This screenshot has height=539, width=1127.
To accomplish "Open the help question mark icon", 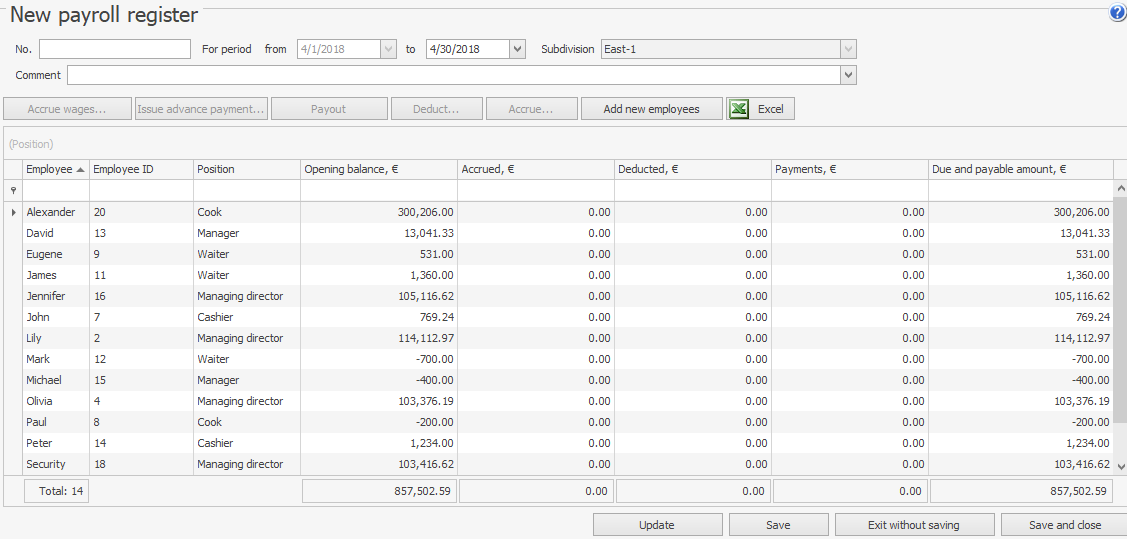I will 1117,13.
